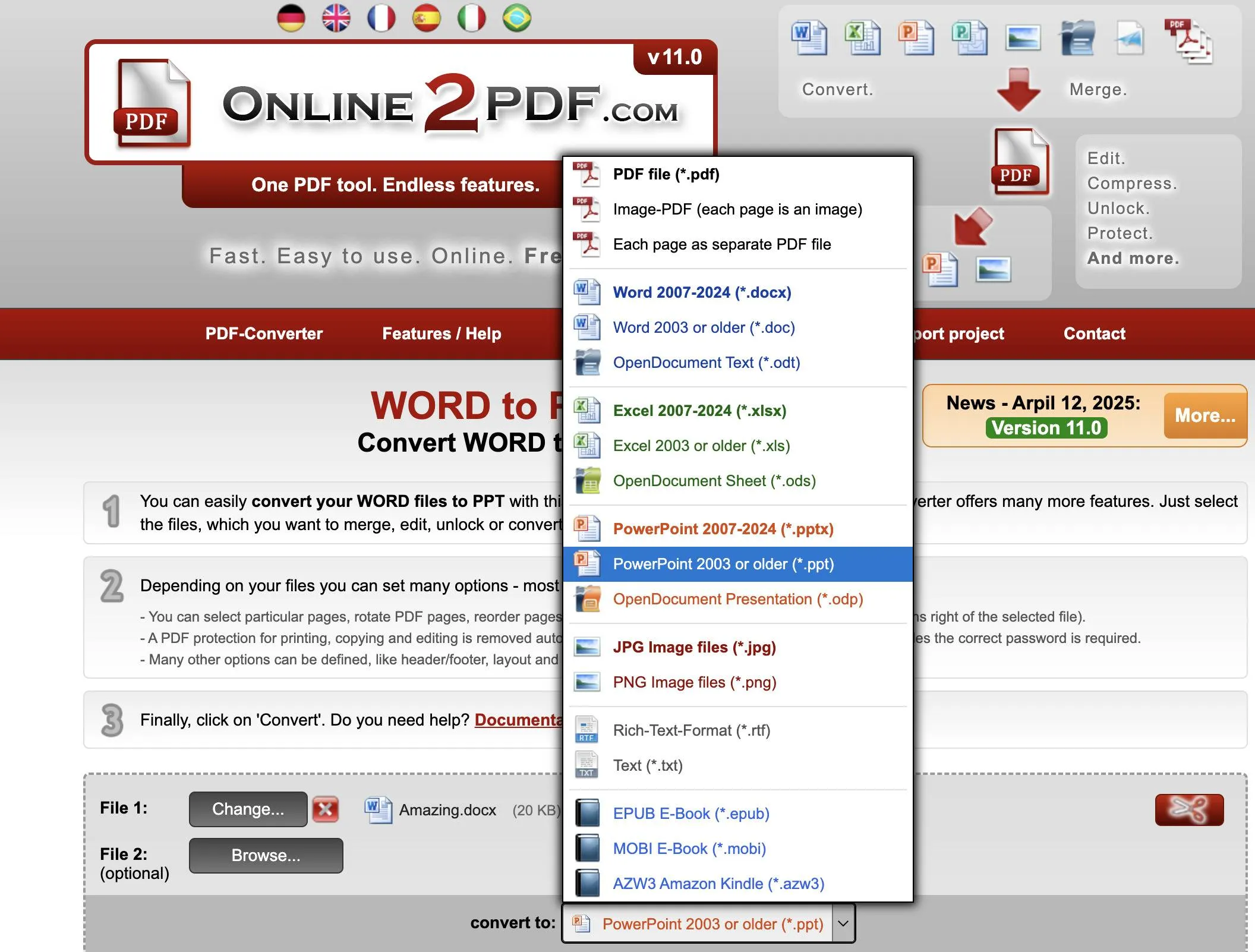
Task: Click the Excel spreadsheet icon in Convert panel
Action: [x=862, y=38]
